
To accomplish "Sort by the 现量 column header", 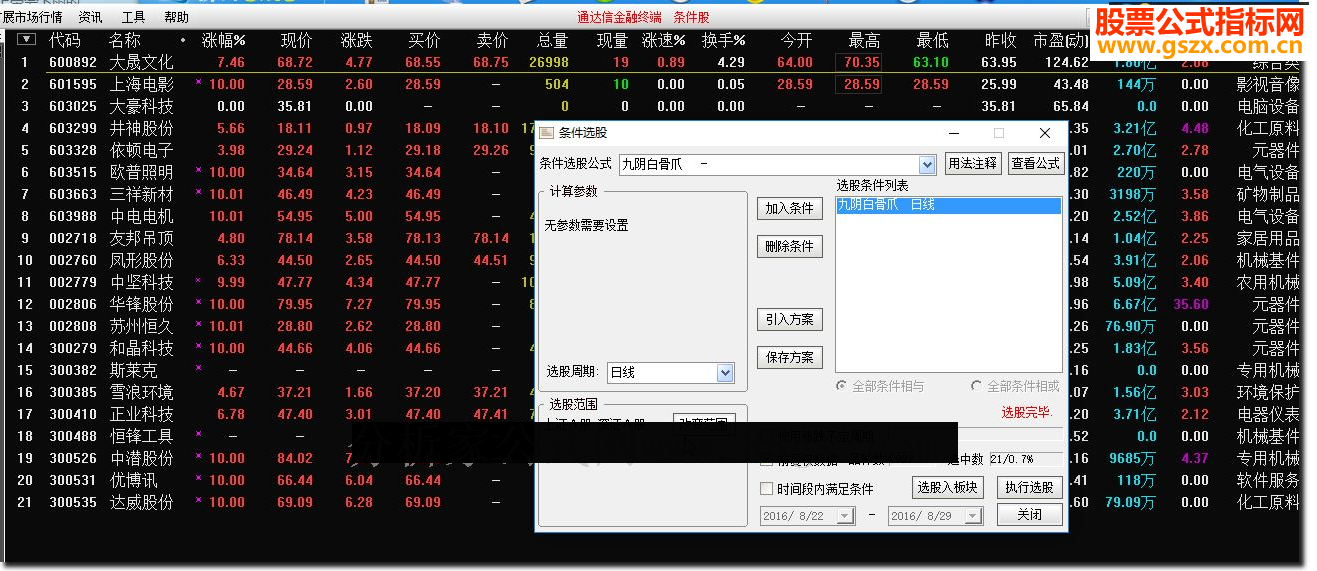I will click(x=612, y=40).
